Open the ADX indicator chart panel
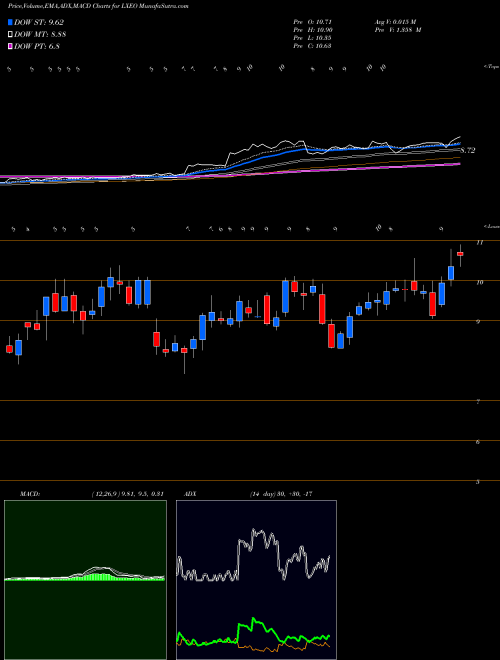This screenshot has width=500, height=660. click(x=256, y=580)
